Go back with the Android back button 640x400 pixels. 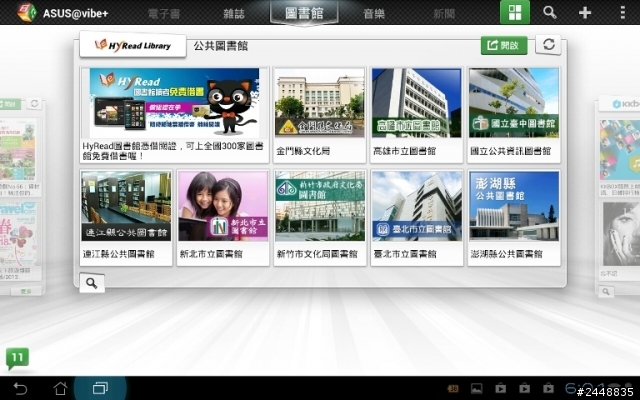point(20,388)
